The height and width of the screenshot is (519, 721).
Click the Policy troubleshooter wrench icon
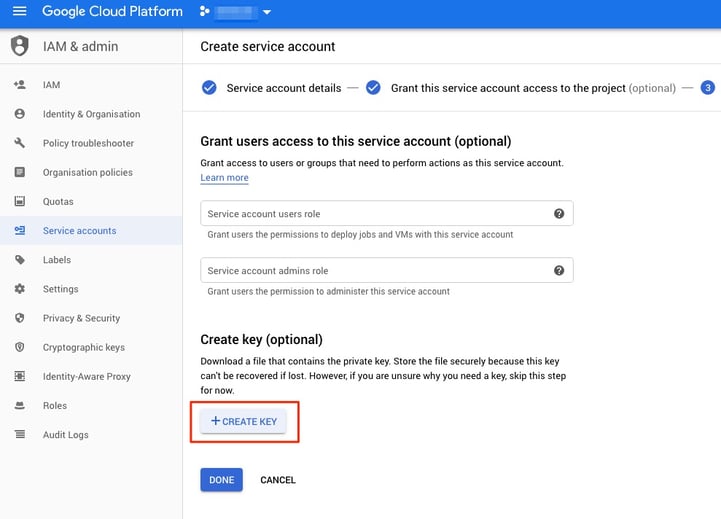20,143
